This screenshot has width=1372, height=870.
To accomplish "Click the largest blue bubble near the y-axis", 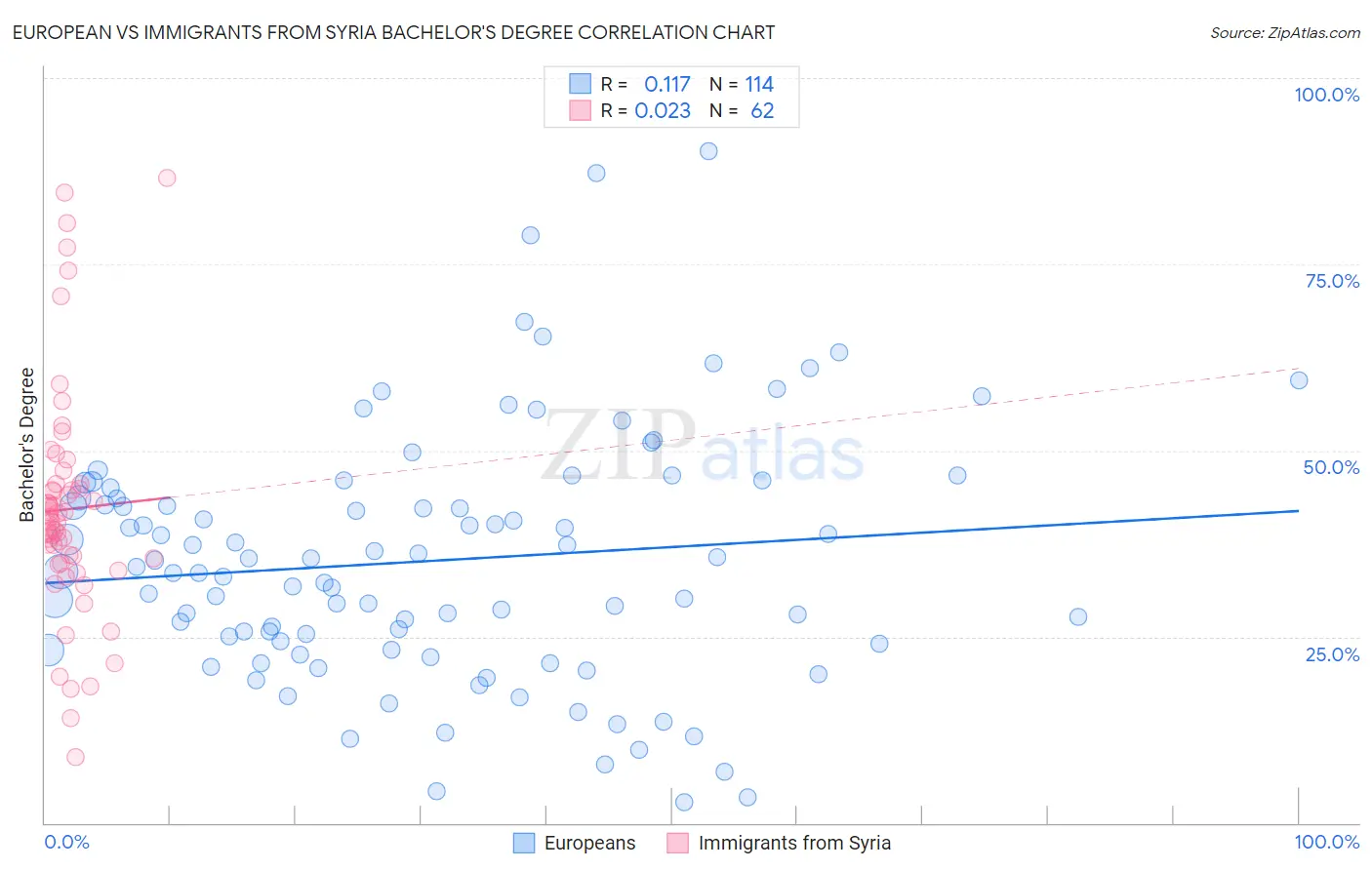I will coord(54,599).
